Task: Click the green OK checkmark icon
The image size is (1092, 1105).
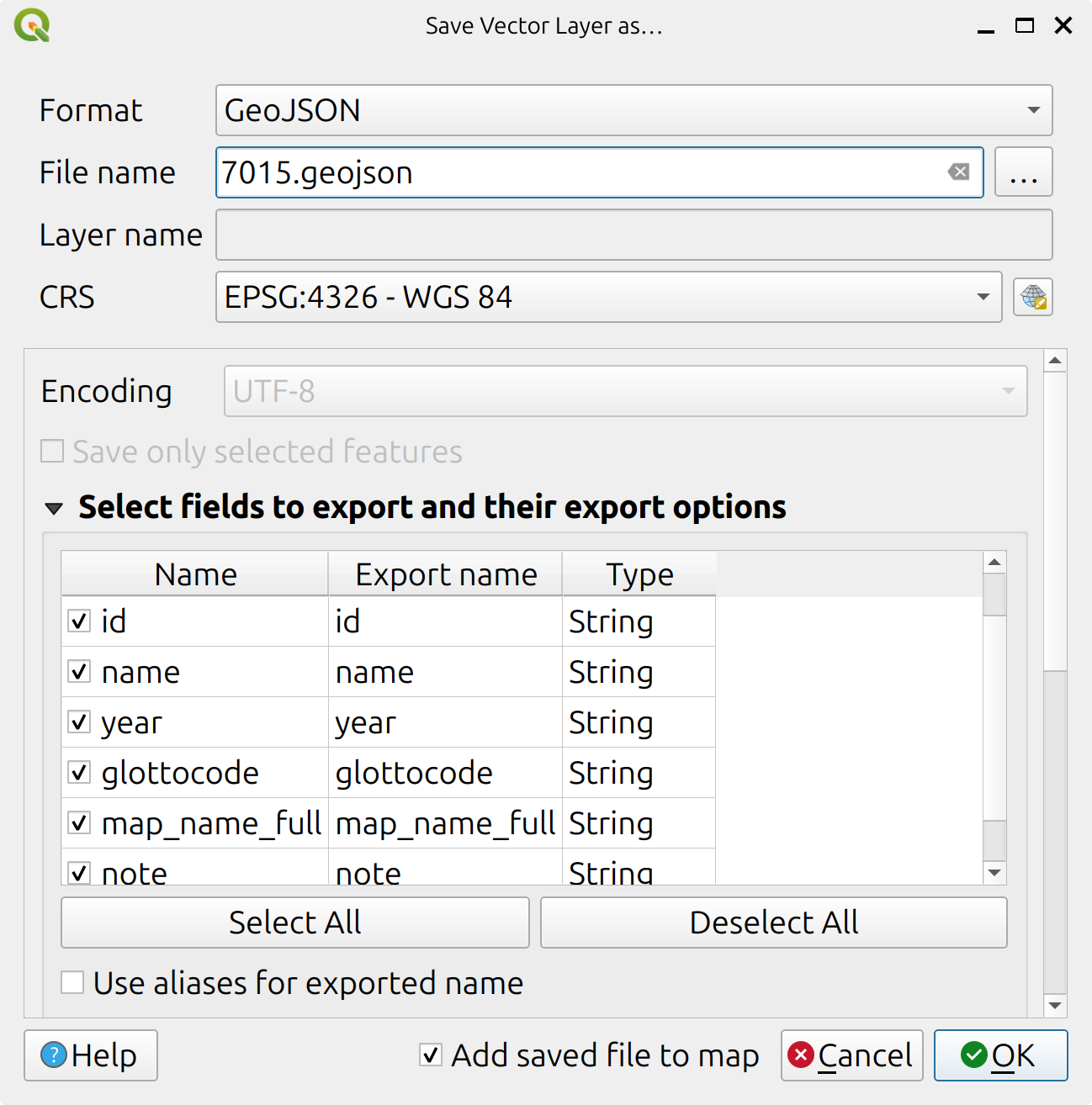Action: coord(972,1055)
